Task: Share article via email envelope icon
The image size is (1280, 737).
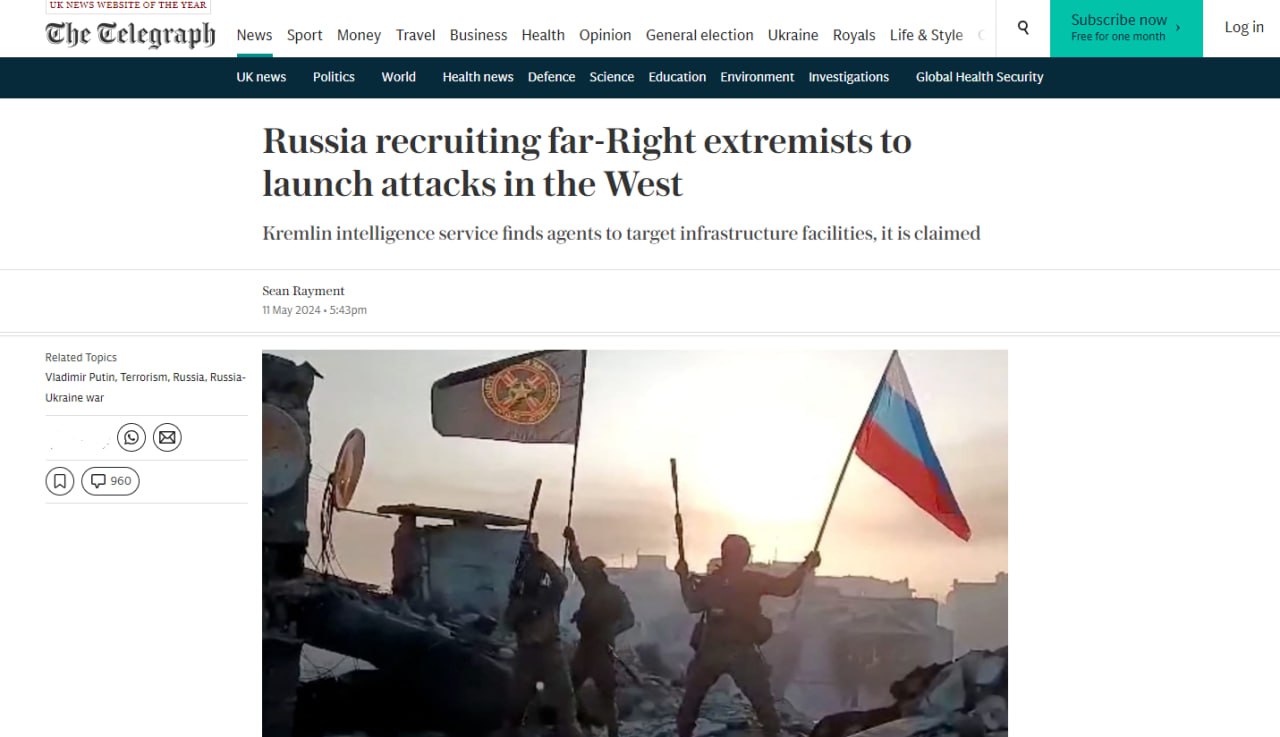Action: pyautogui.click(x=167, y=437)
